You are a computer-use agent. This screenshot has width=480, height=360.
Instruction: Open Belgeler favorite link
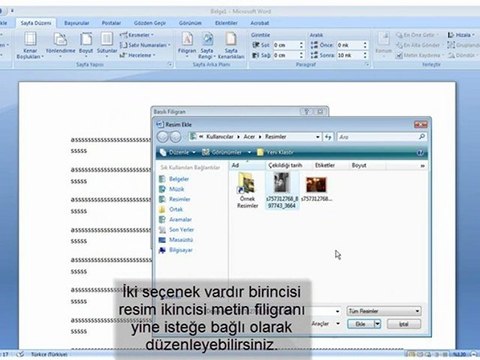pyautogui.click(x=174, y=179)
